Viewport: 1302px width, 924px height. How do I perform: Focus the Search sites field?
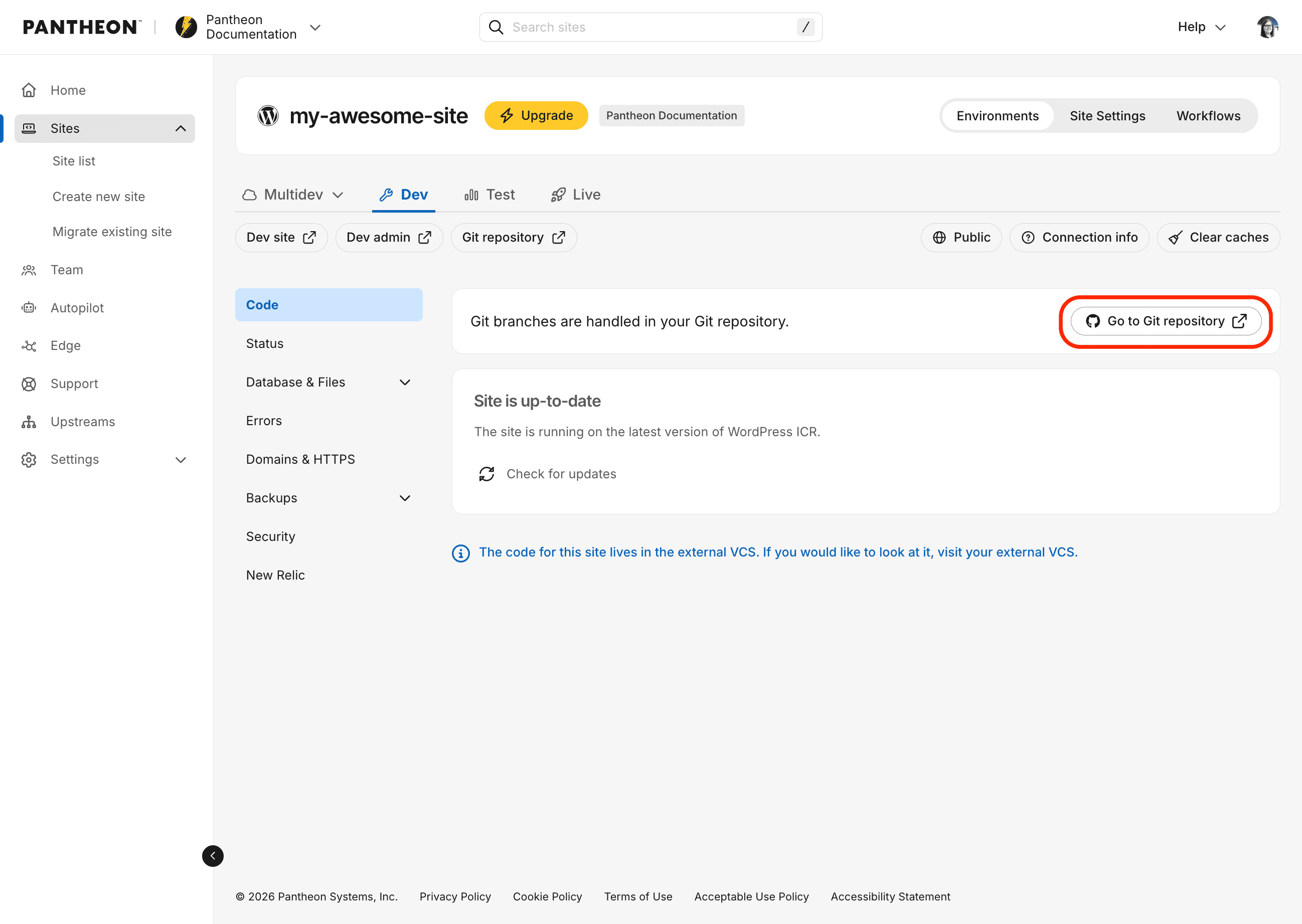650,27
